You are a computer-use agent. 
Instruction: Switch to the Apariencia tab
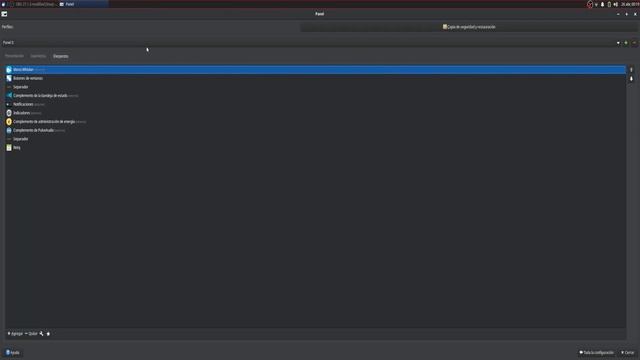pos(38,56)
